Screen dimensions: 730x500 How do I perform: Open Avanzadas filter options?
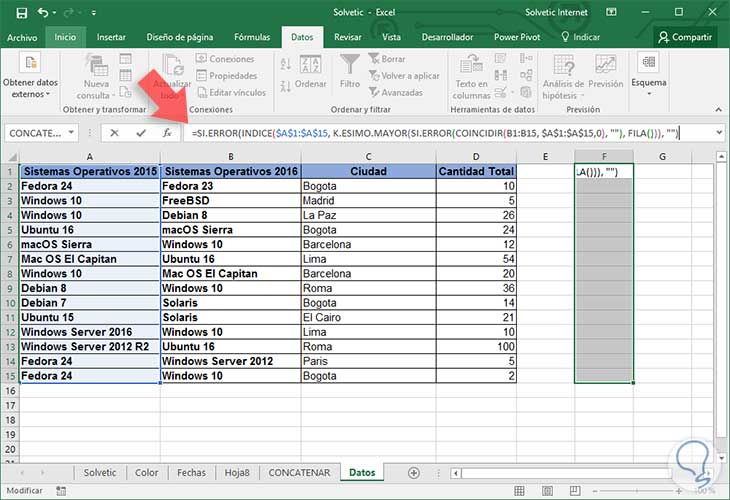click(396, 92)
